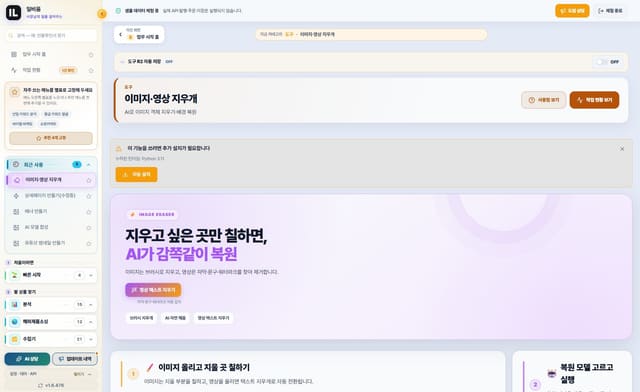Expand the settings row at the sidebar bottom

pos(51,374)
